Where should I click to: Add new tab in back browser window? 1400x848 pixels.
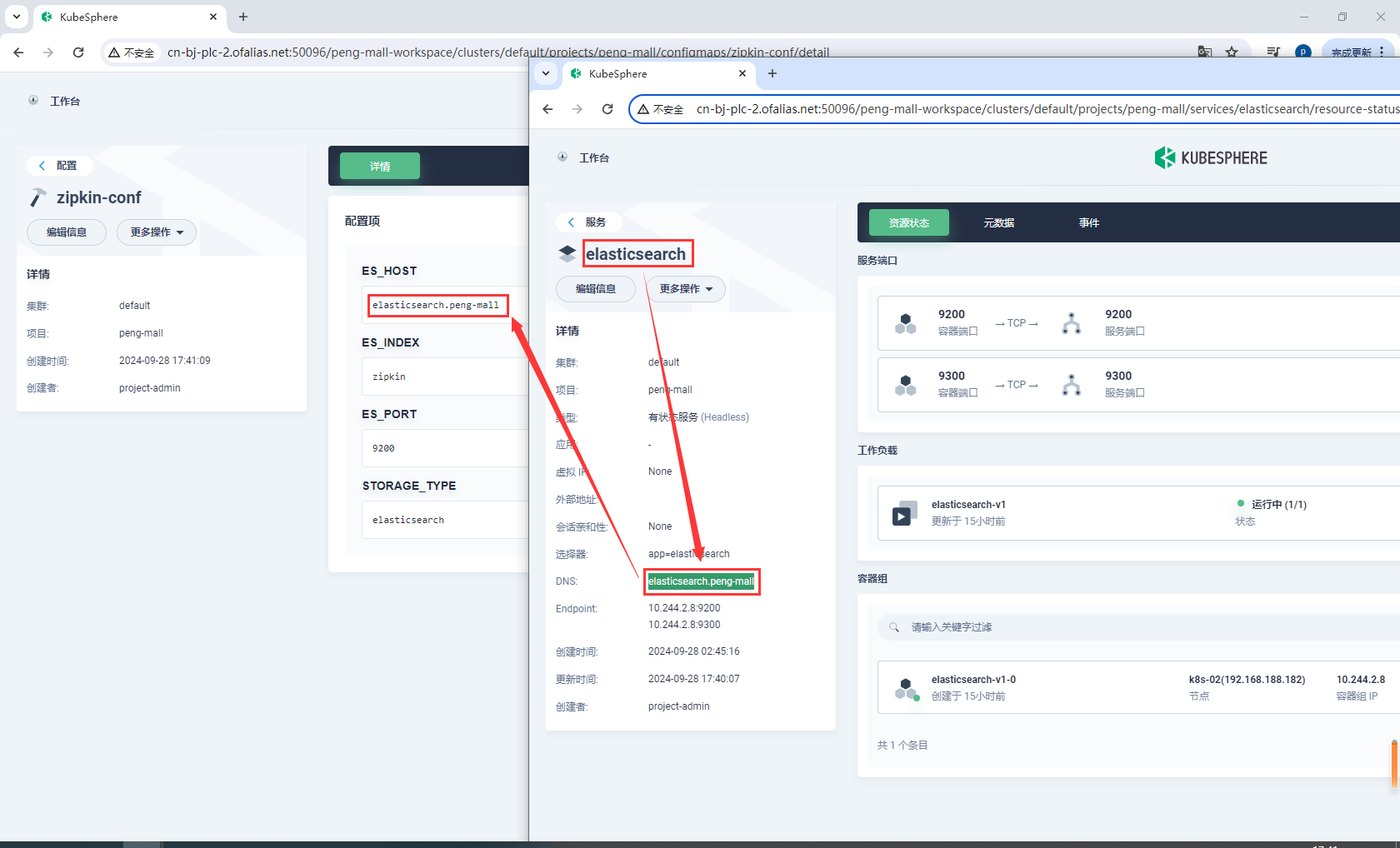243,17
